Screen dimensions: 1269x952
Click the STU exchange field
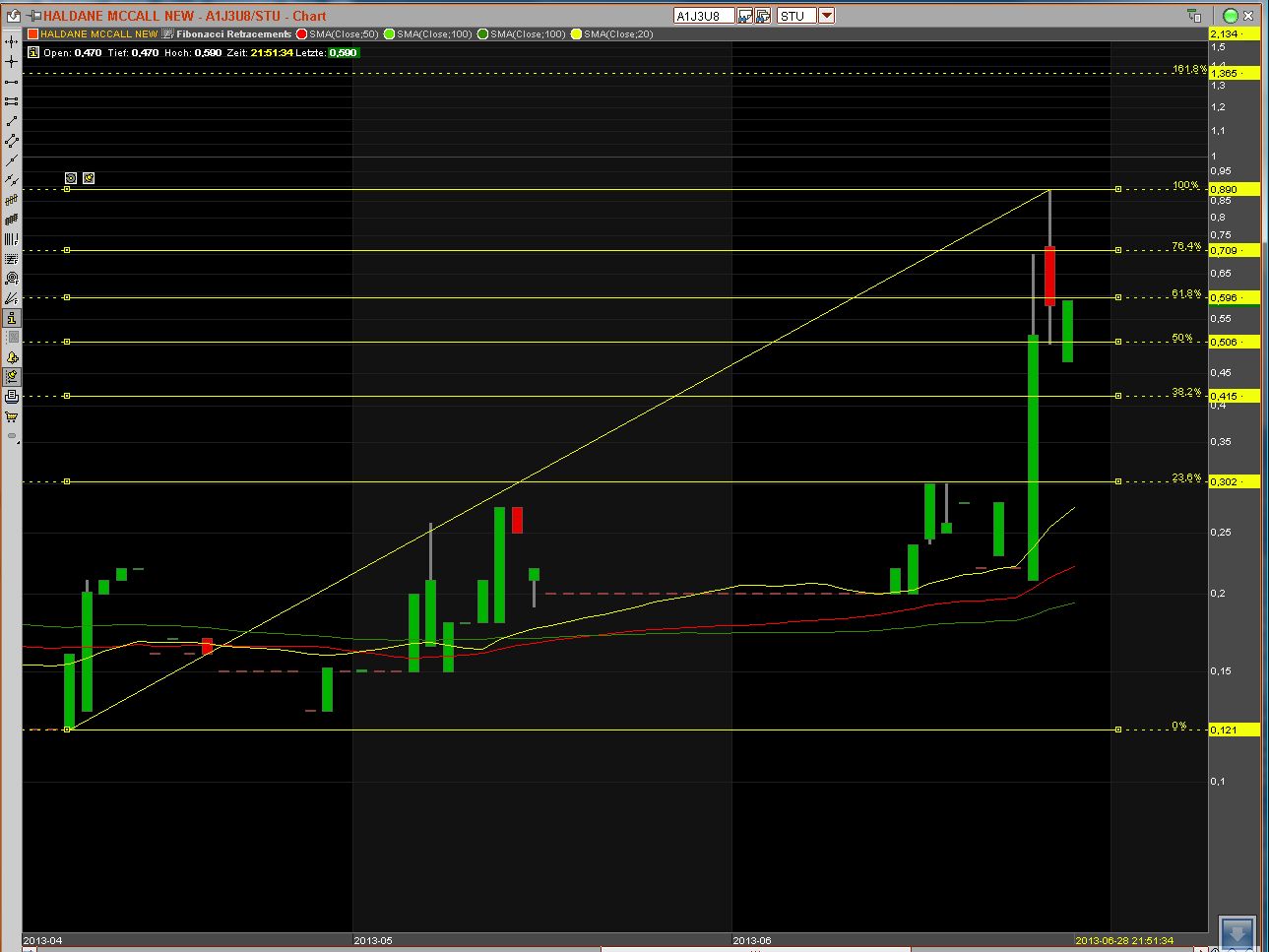point(796,16)
